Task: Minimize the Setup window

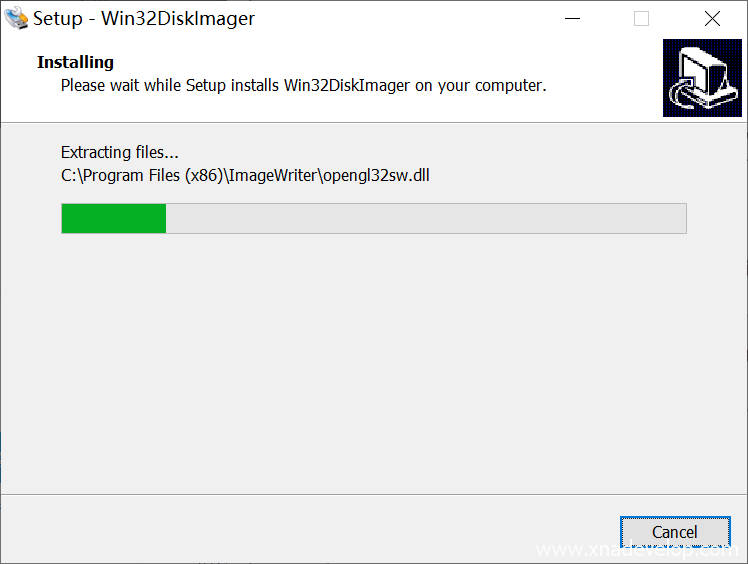Action: 572,19
